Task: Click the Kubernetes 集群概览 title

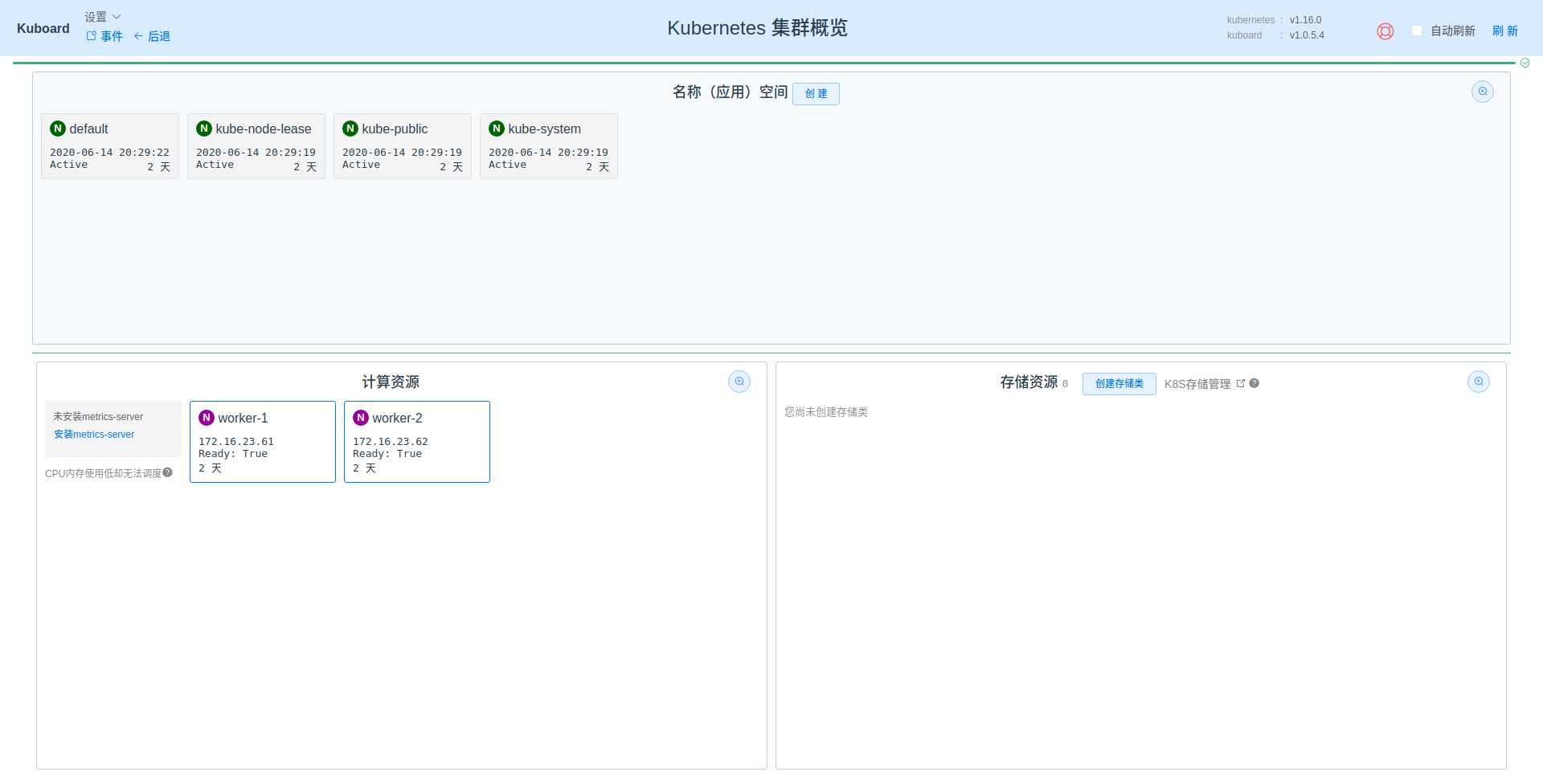Action: pyautogui.click(x=757, y=28)
